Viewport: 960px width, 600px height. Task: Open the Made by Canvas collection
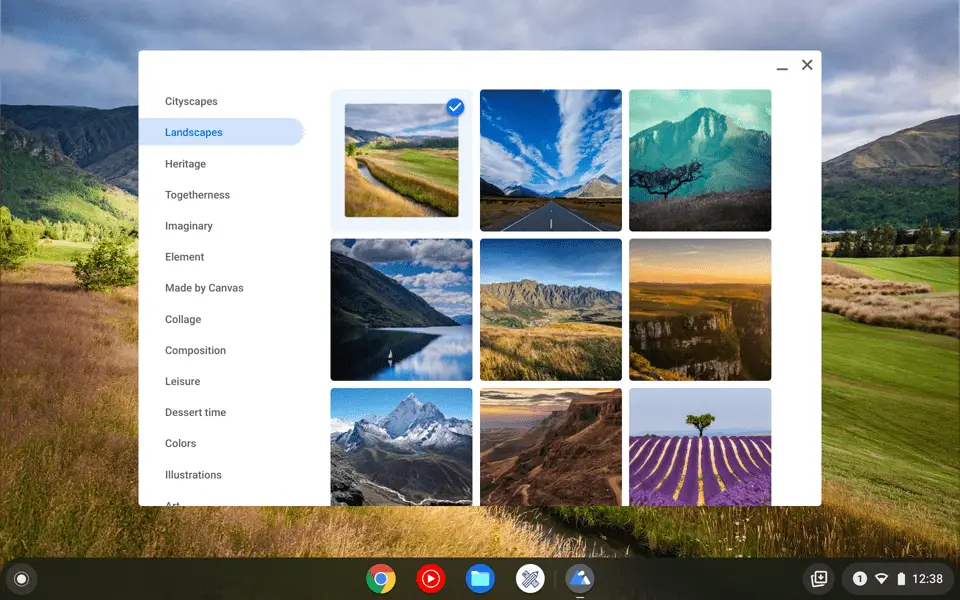coord(204,287)
